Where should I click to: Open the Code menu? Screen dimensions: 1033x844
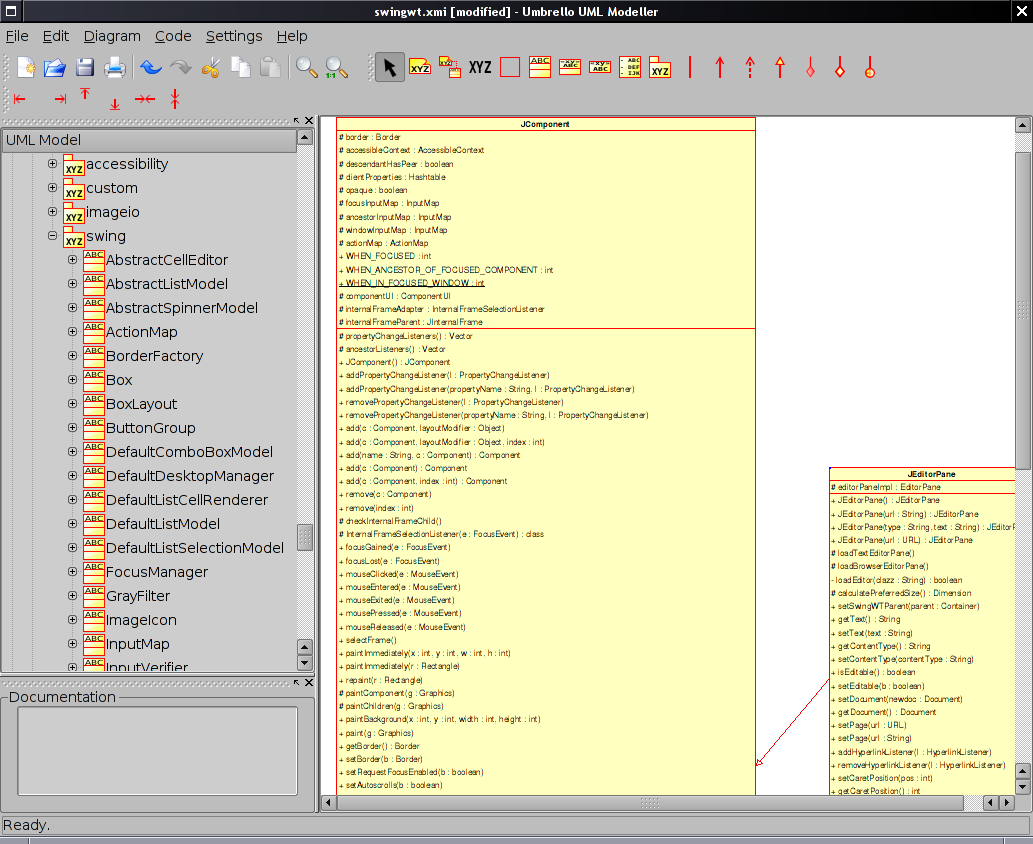[x=173, y=36]
